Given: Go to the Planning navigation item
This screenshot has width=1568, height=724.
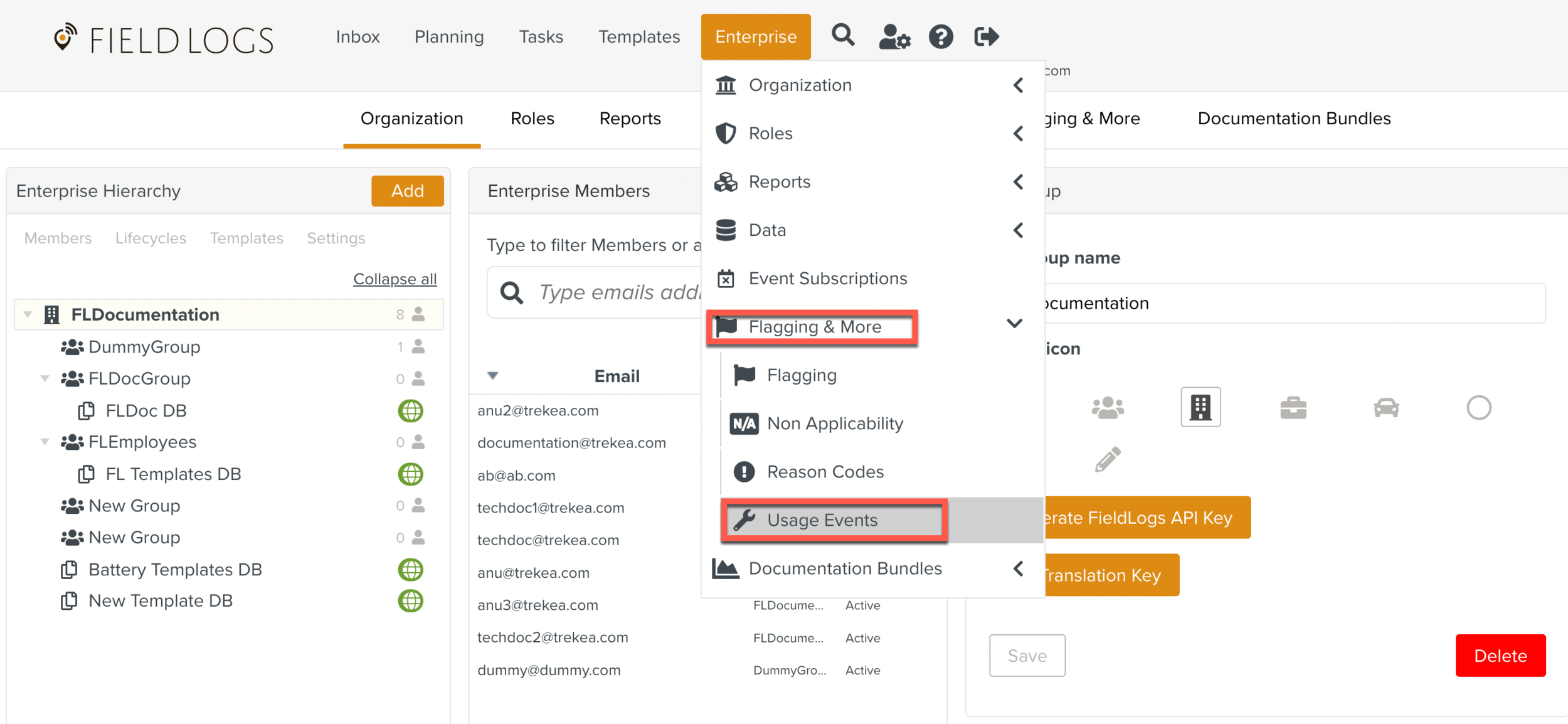Looking at the screenshot, I should pos(449,36).
